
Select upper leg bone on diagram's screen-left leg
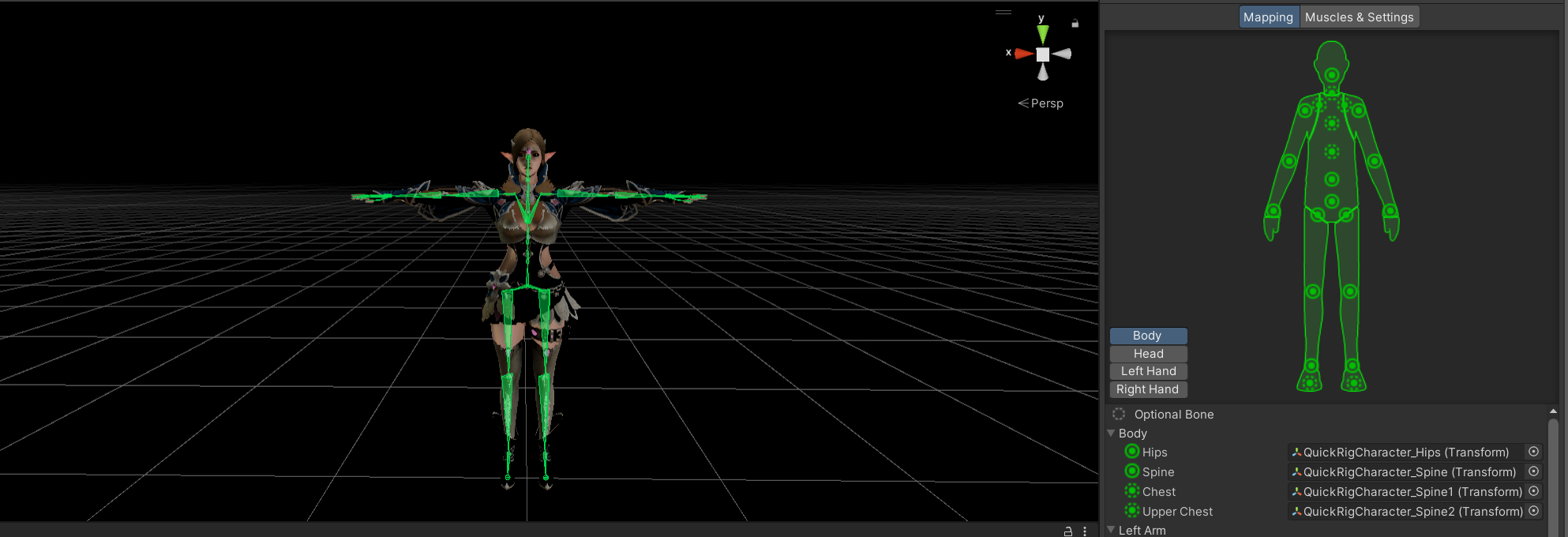pyautogui.click(x=1317, y=214)
